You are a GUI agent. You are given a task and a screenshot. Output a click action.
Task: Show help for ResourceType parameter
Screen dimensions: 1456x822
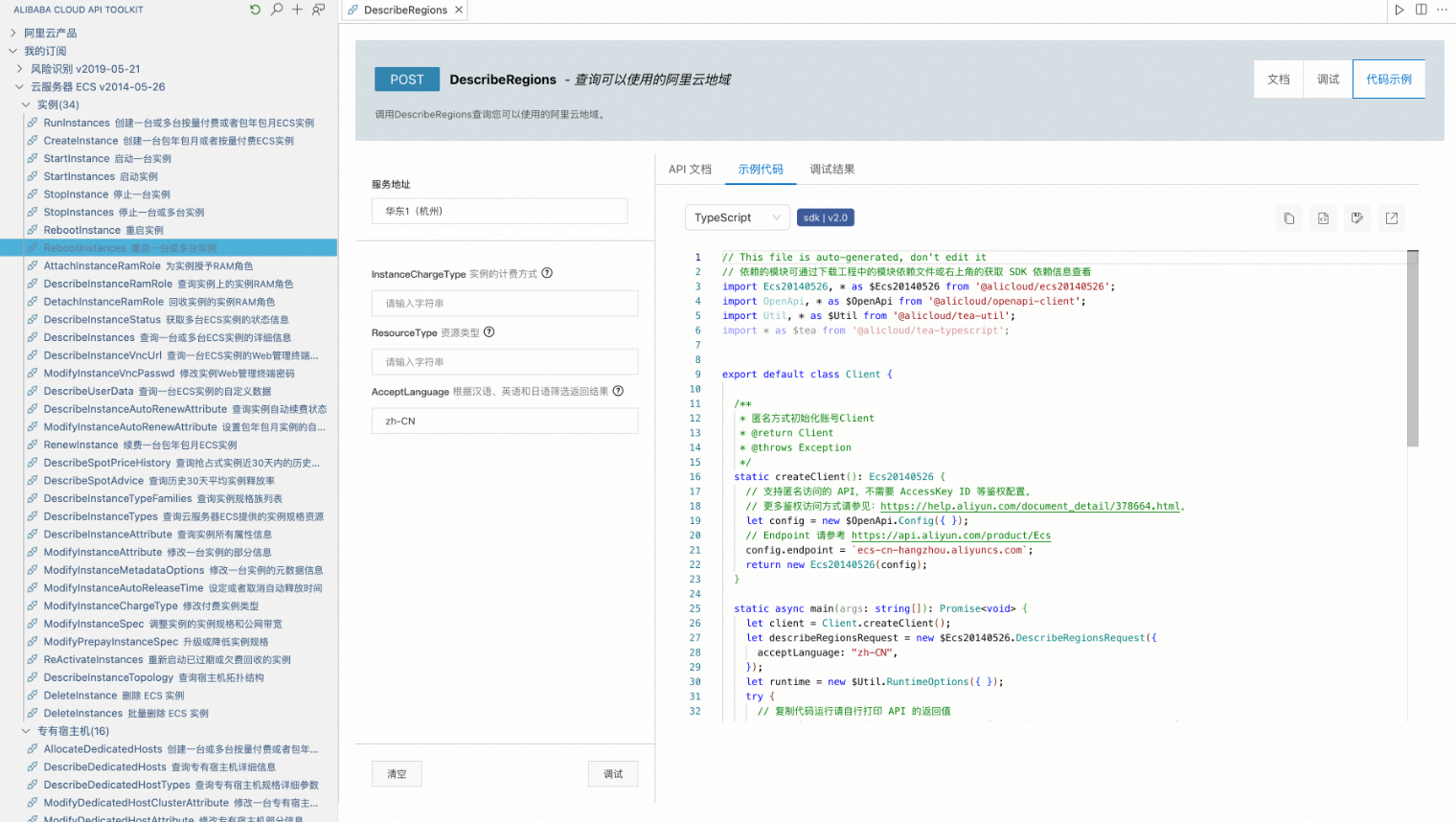click(x=489, y=332)
